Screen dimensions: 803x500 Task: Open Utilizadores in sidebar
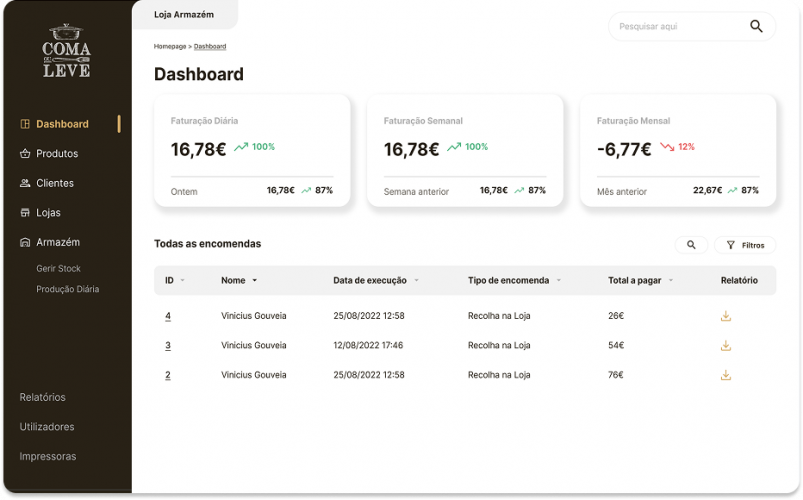point(47,427)
